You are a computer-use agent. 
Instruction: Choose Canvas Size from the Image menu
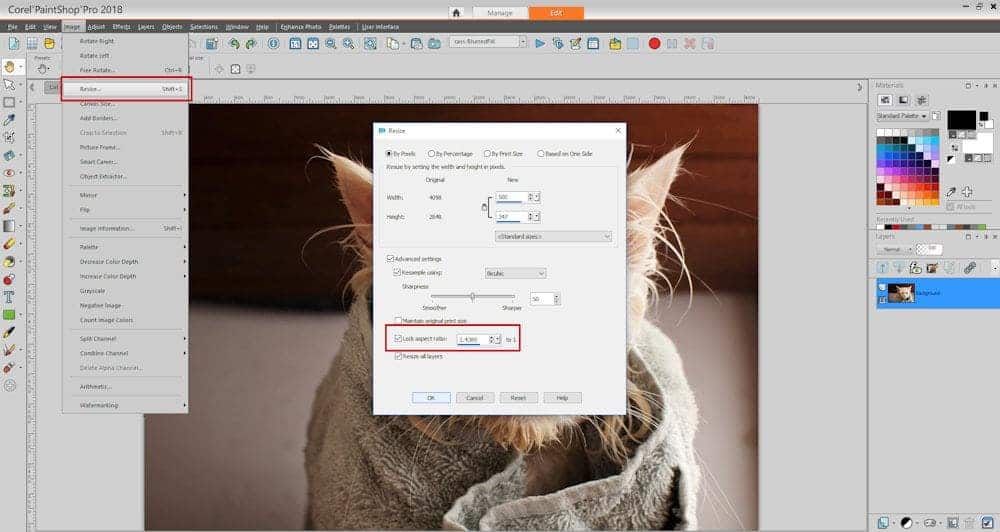tap(98, 103)
